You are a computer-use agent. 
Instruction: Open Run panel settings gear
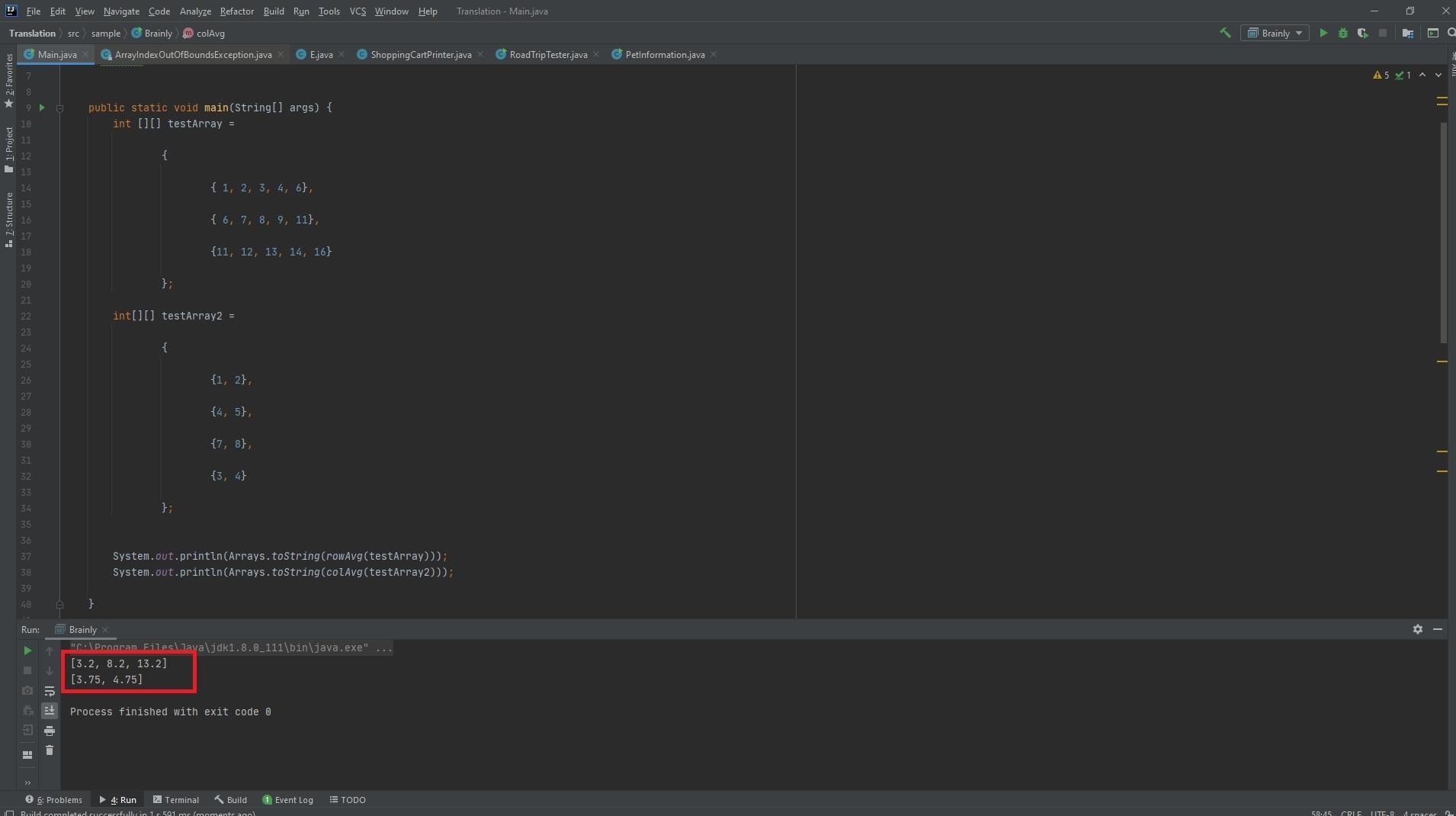coord(1417,629)
